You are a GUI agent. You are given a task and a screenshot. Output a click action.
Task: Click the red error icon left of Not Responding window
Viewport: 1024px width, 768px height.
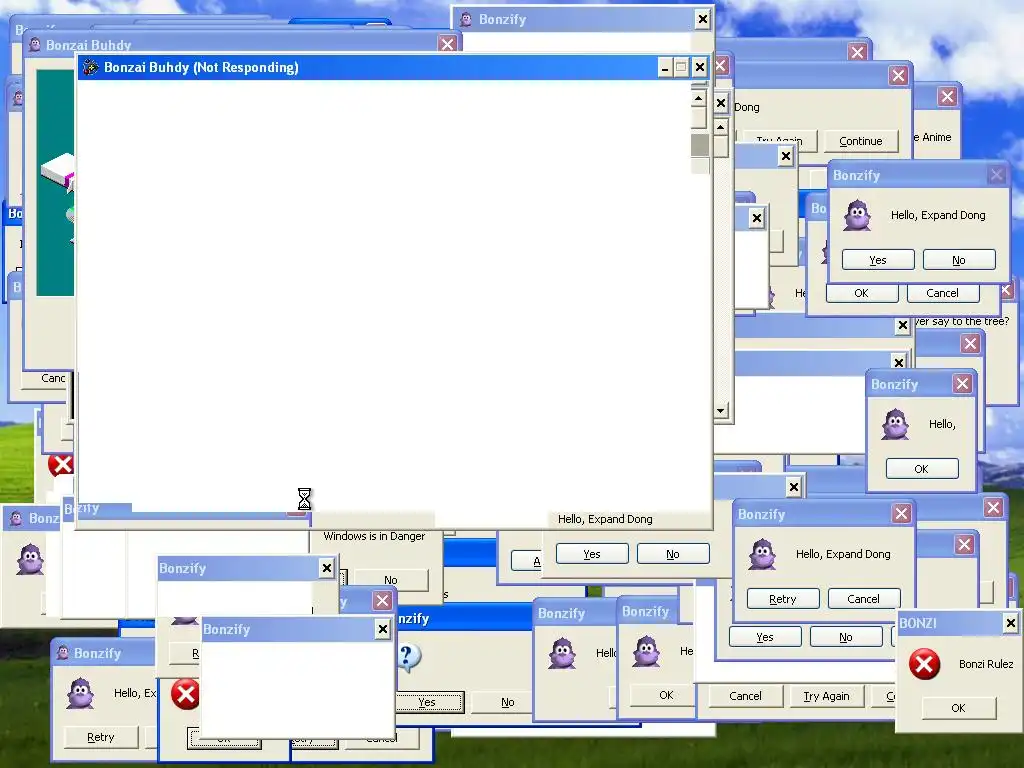(61, 465)
